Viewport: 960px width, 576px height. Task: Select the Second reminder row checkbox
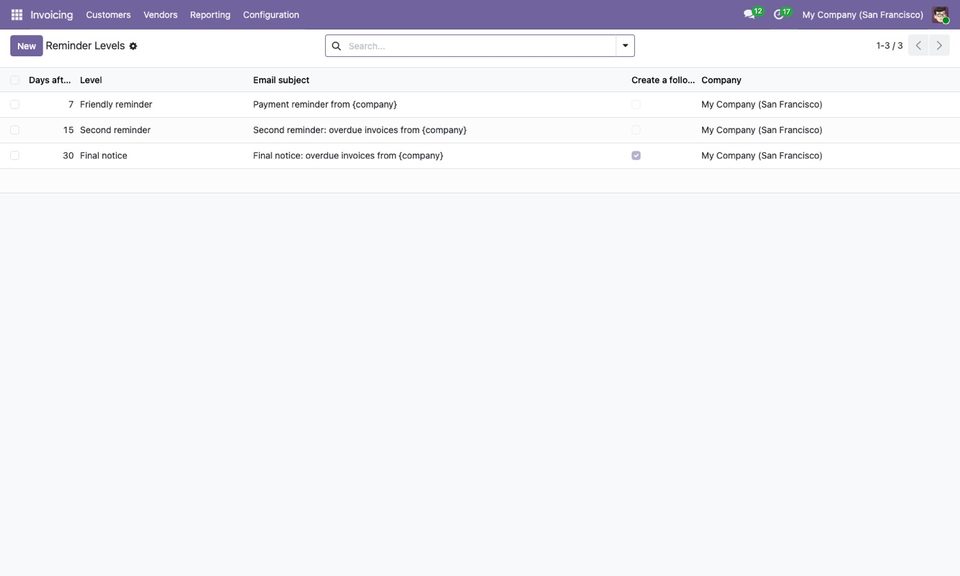pyautogui.click(x=15, y=130)
